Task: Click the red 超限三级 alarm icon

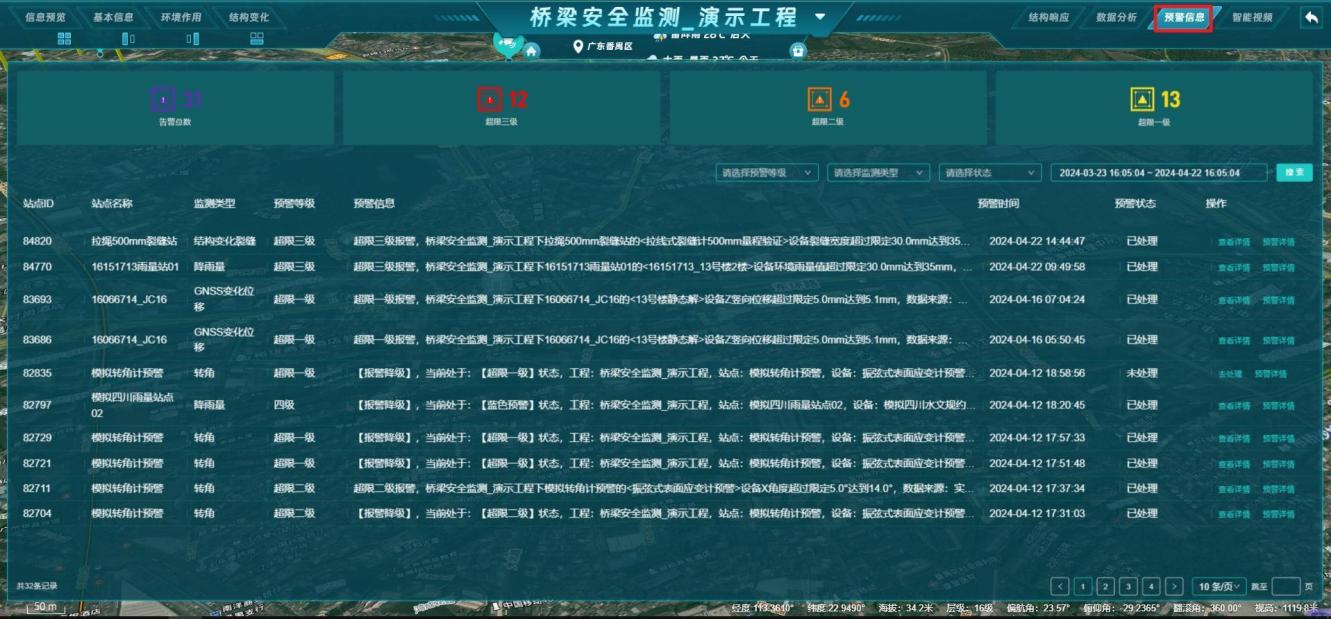Action: tap(488, 99)
